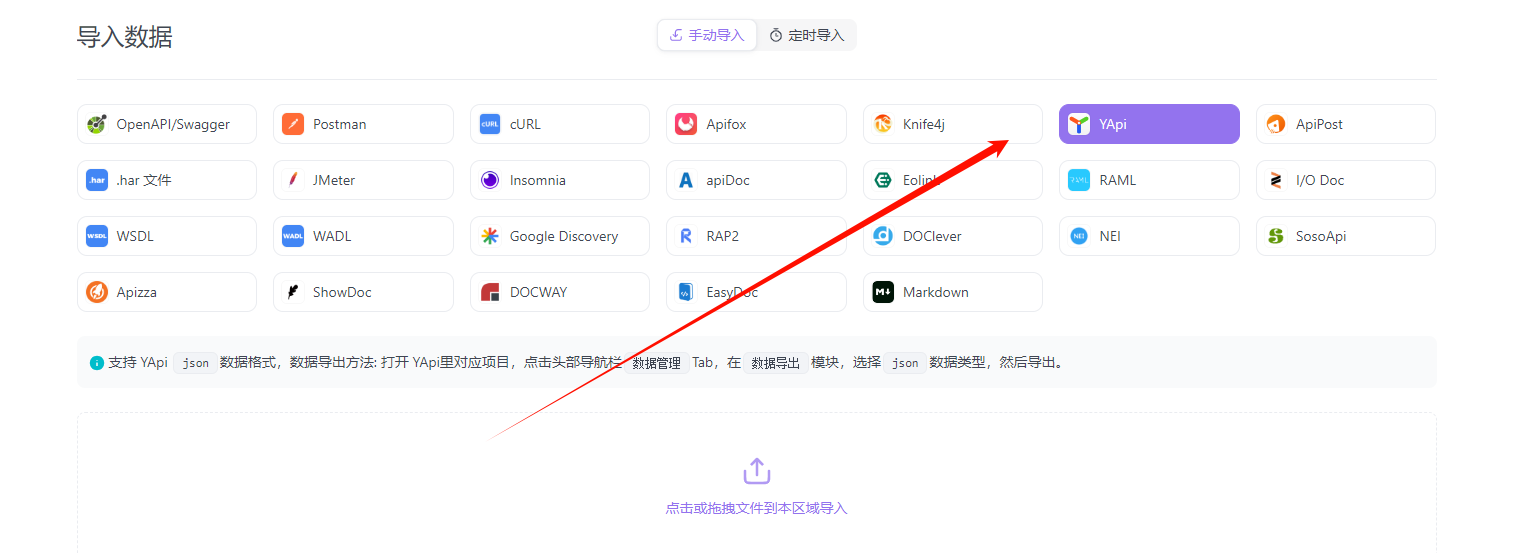Choose the 'Postman' import option text

(340, 124)
